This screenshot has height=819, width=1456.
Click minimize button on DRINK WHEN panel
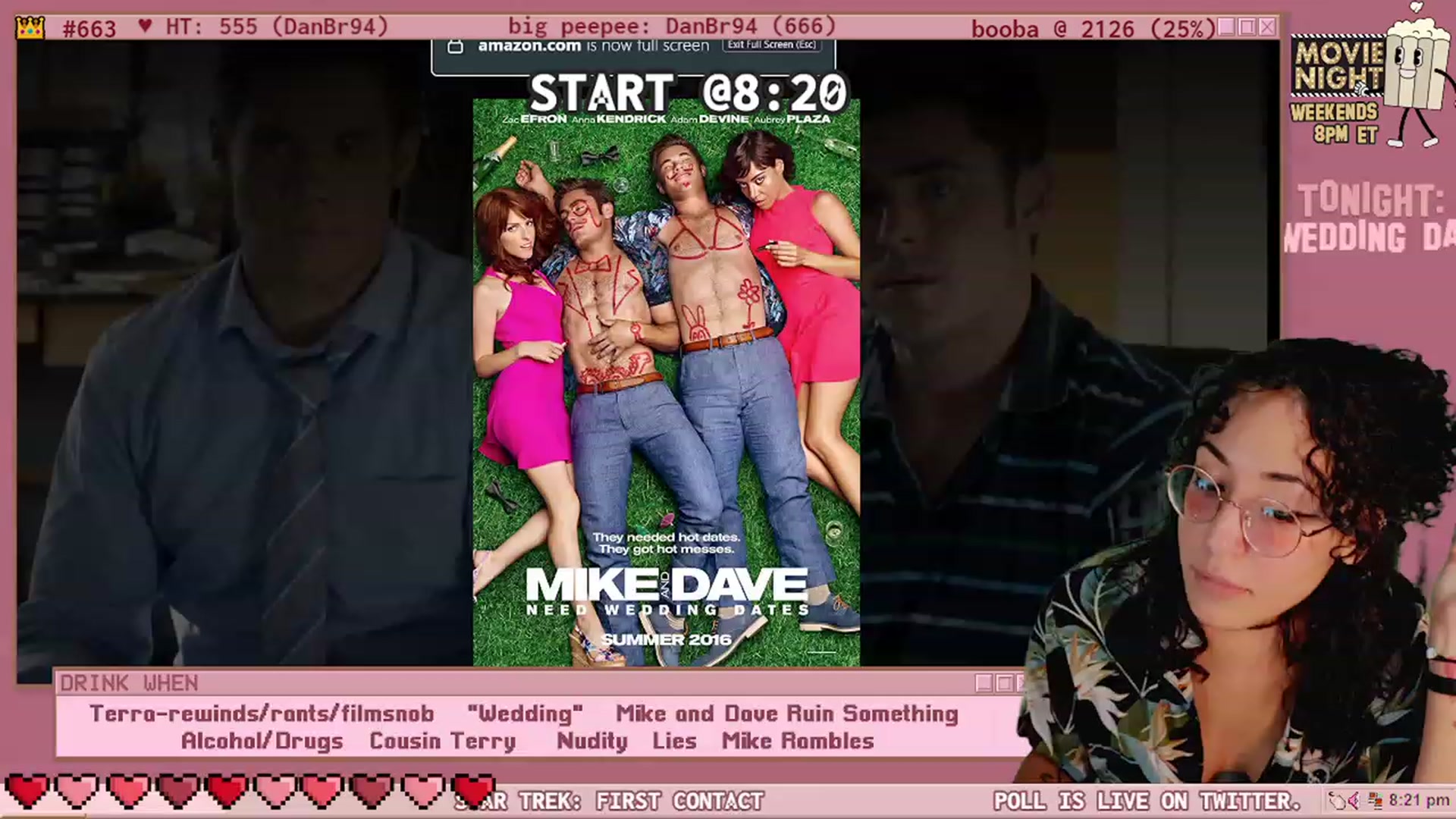tap(984, 683)
